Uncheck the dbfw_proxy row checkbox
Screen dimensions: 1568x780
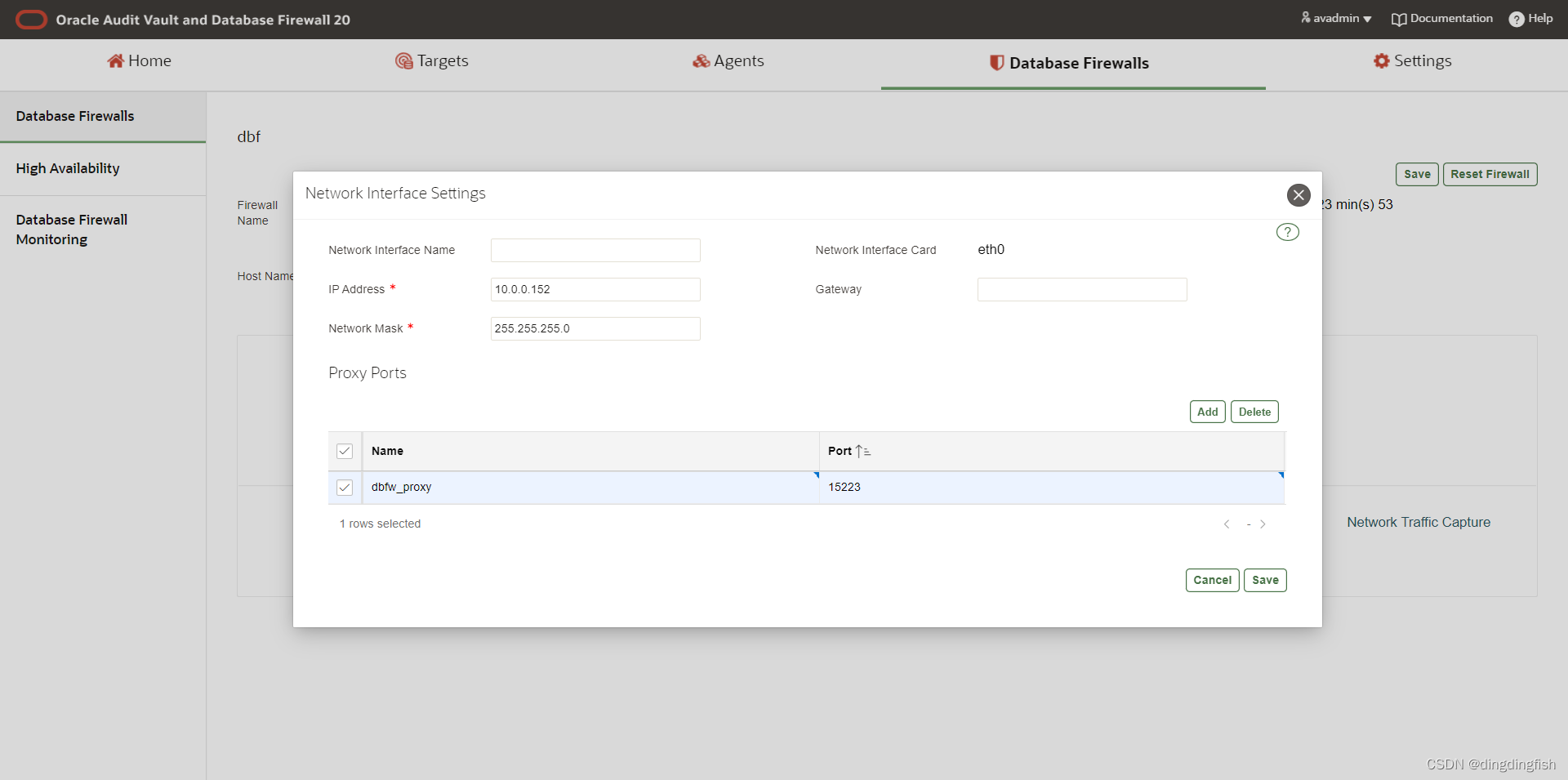tap(345, 488)
